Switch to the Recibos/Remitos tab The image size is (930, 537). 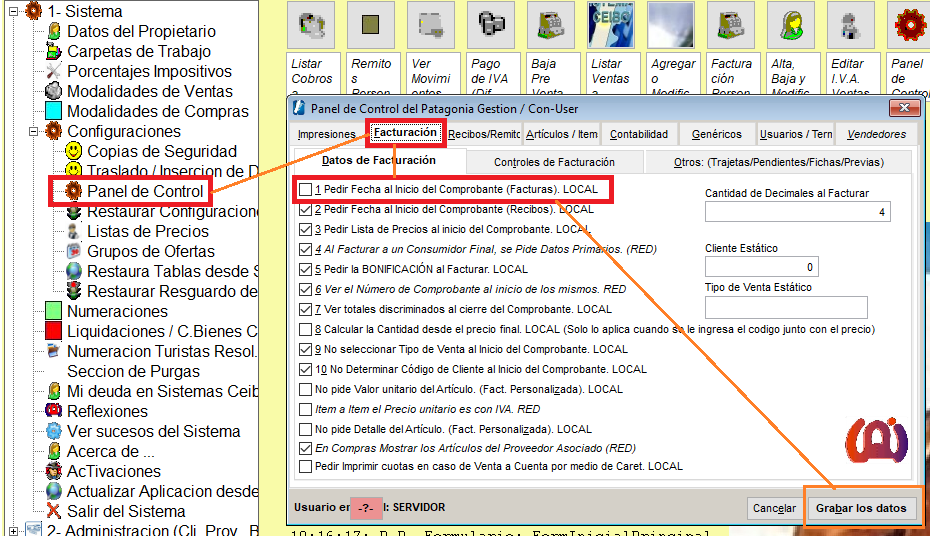click(484, 135)
